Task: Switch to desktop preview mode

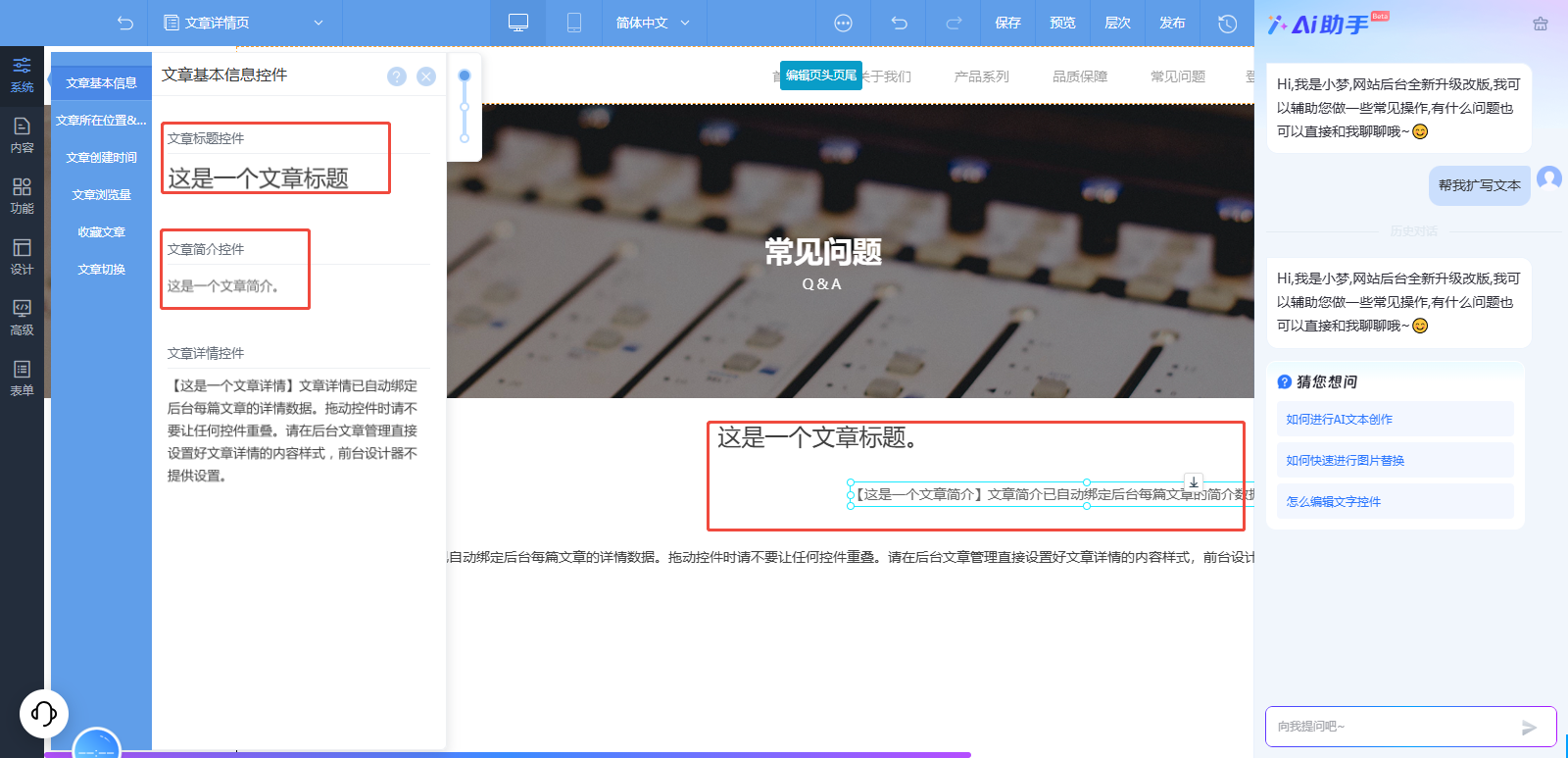Action: pyautogui.click(x=518, y=23)
